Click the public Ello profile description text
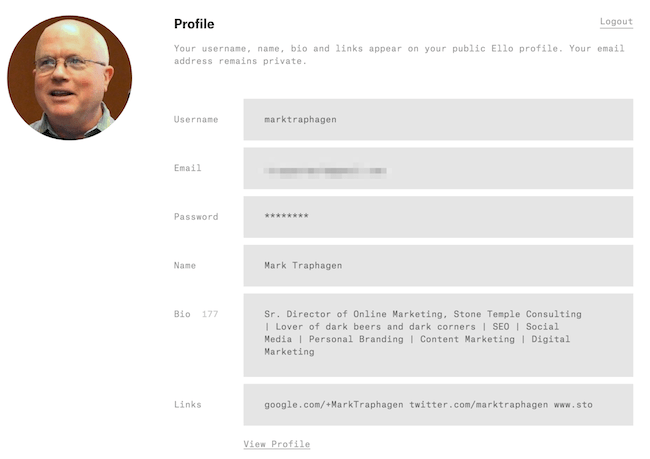Viewport: 650px width, 459px height. [x=399, y=55]
